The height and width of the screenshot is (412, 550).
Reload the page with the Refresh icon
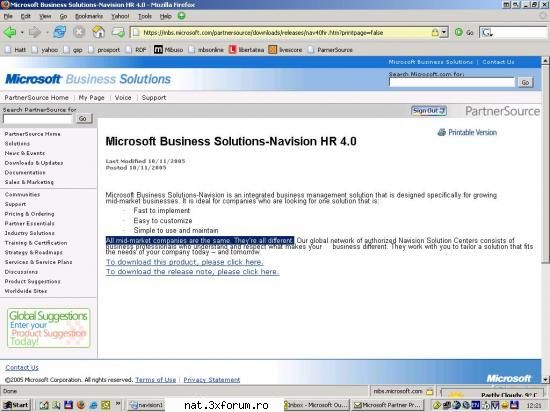(x=60, y=32)
